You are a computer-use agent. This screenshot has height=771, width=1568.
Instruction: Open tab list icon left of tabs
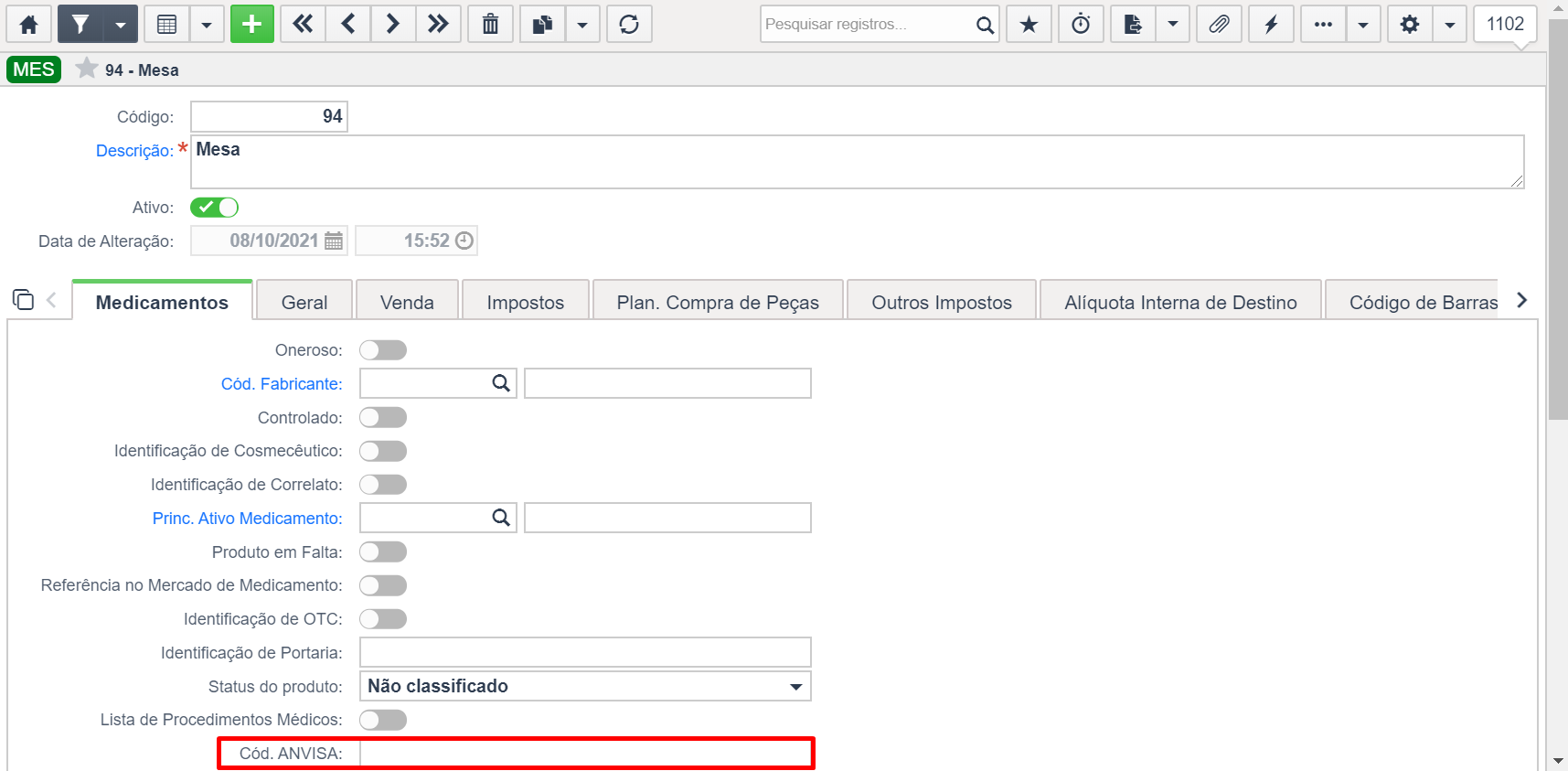pyautogui.click(x=23, y=299)
